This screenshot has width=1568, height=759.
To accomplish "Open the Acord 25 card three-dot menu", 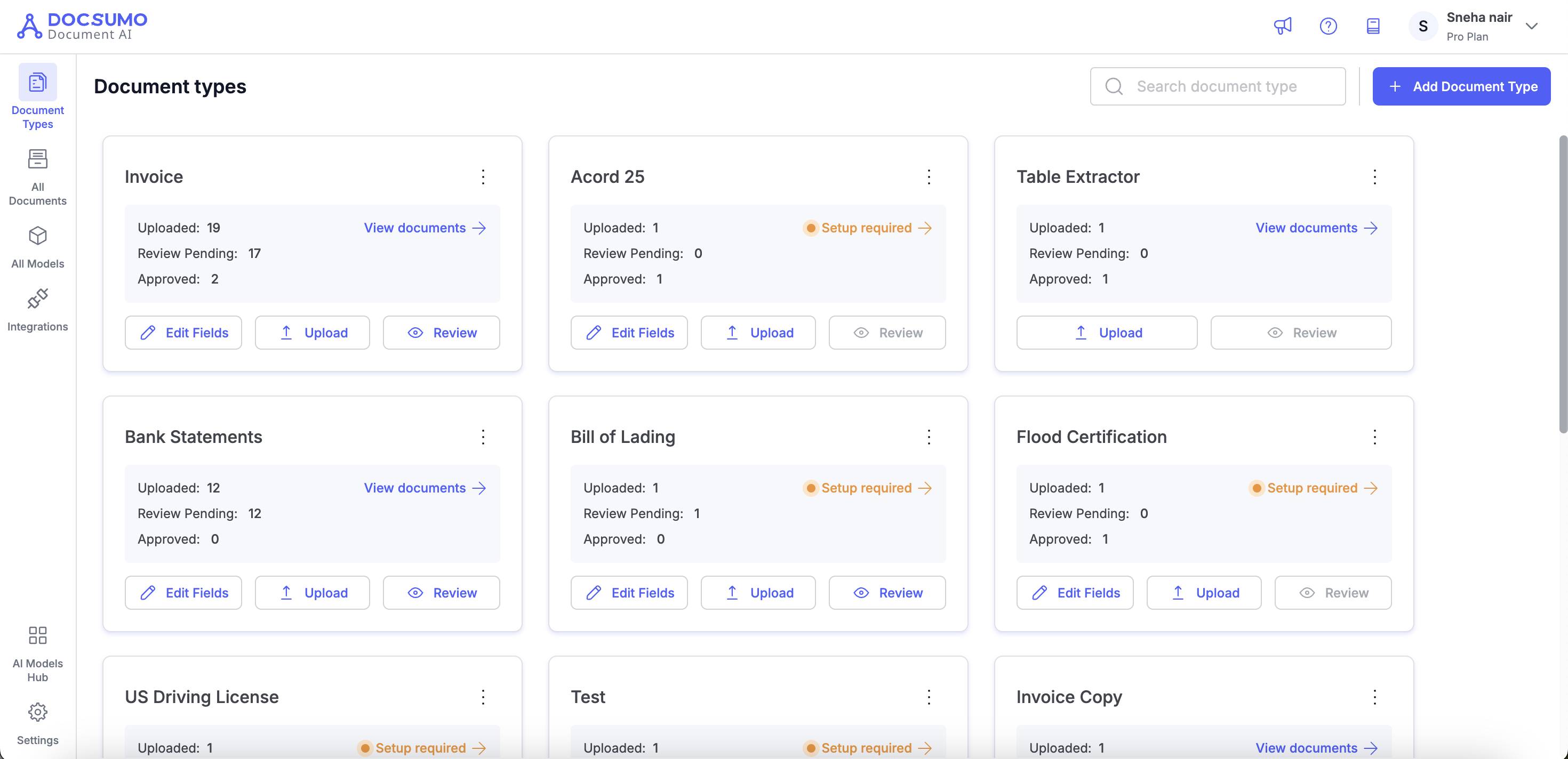I will (x=929, y=177).
